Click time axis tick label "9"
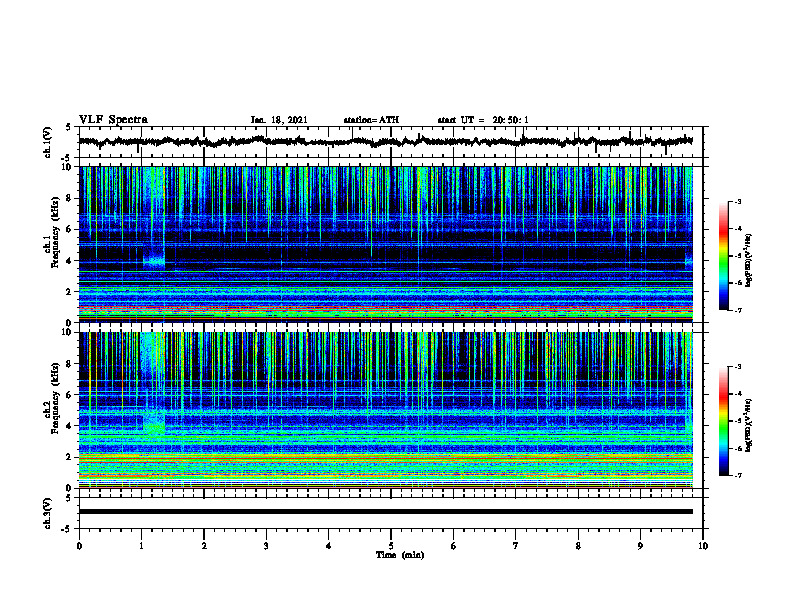This screenshot has width=792, height=612. point(640,546)
